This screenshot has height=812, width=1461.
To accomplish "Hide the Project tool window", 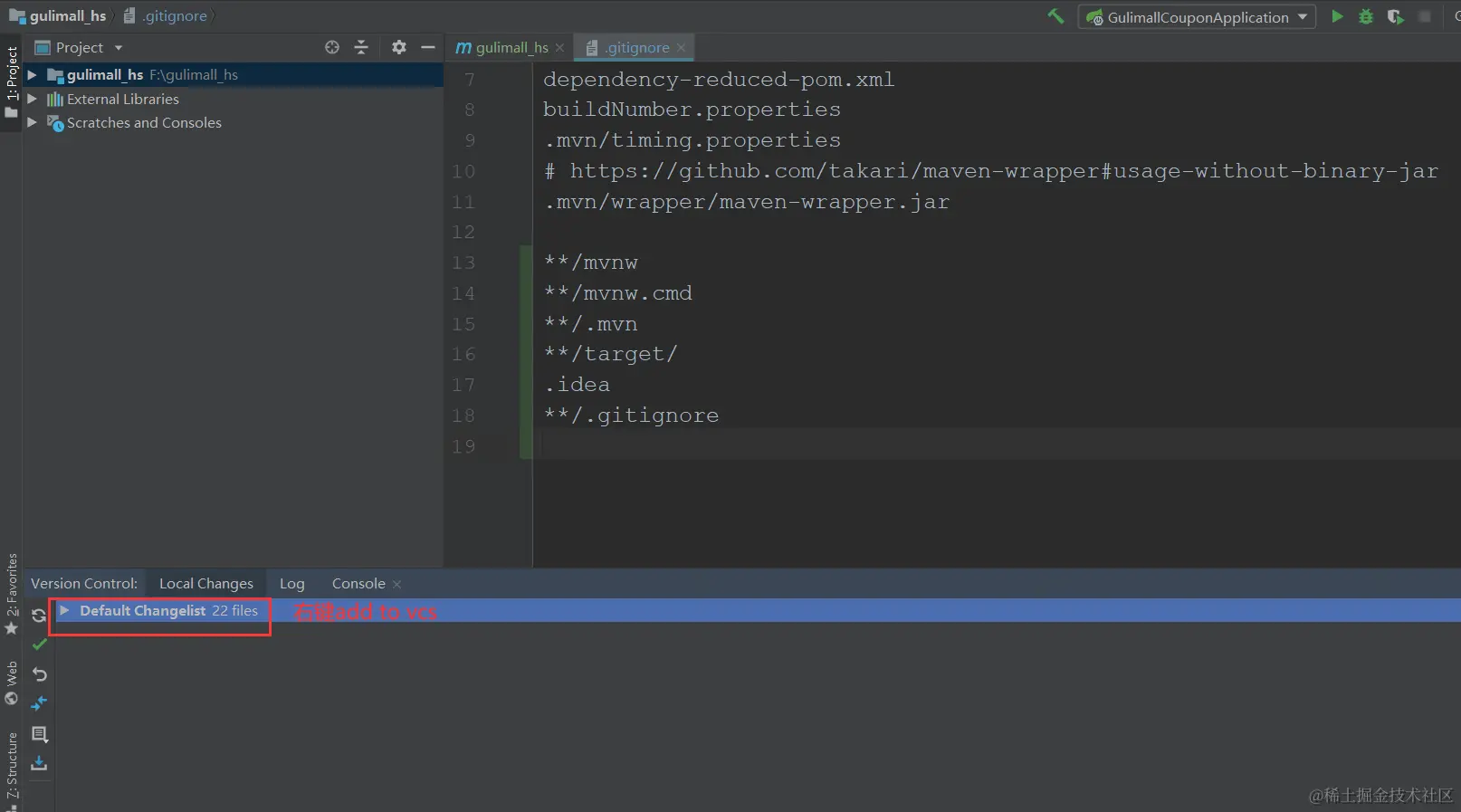I will click(x=428, y=47).
